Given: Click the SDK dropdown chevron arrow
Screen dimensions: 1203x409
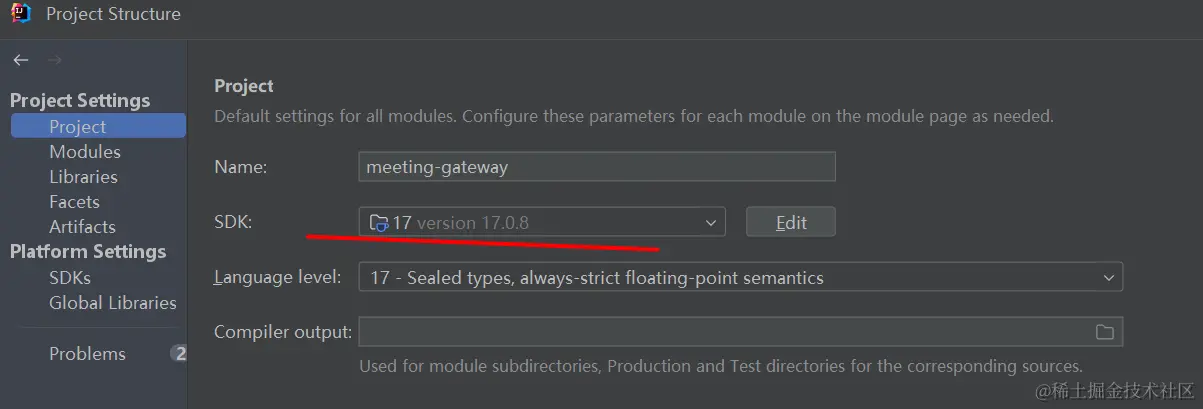Looking at the screenshot, I should click(711, 222).
